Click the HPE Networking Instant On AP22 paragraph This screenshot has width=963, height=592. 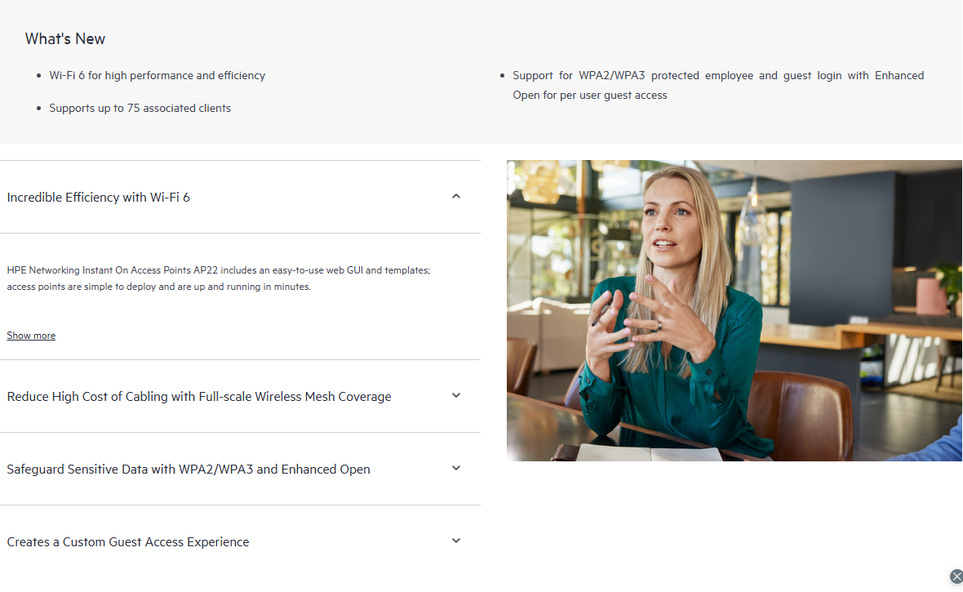pos(219,278)
